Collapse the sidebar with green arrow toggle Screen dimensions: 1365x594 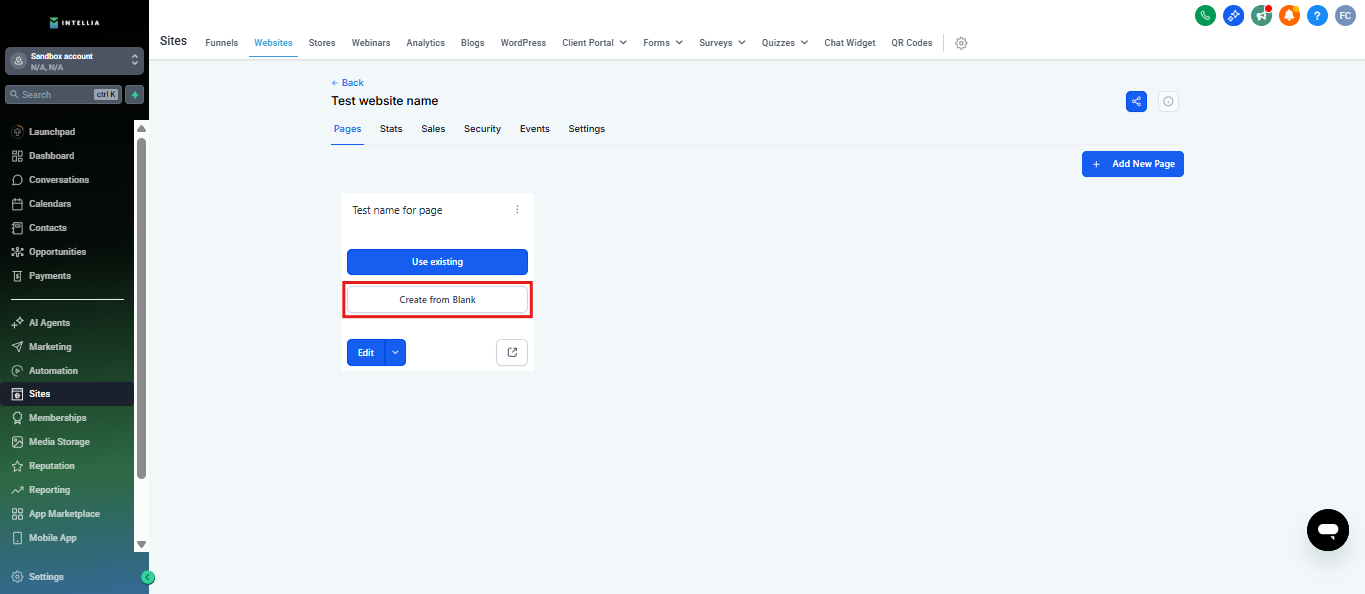(148, 577)
